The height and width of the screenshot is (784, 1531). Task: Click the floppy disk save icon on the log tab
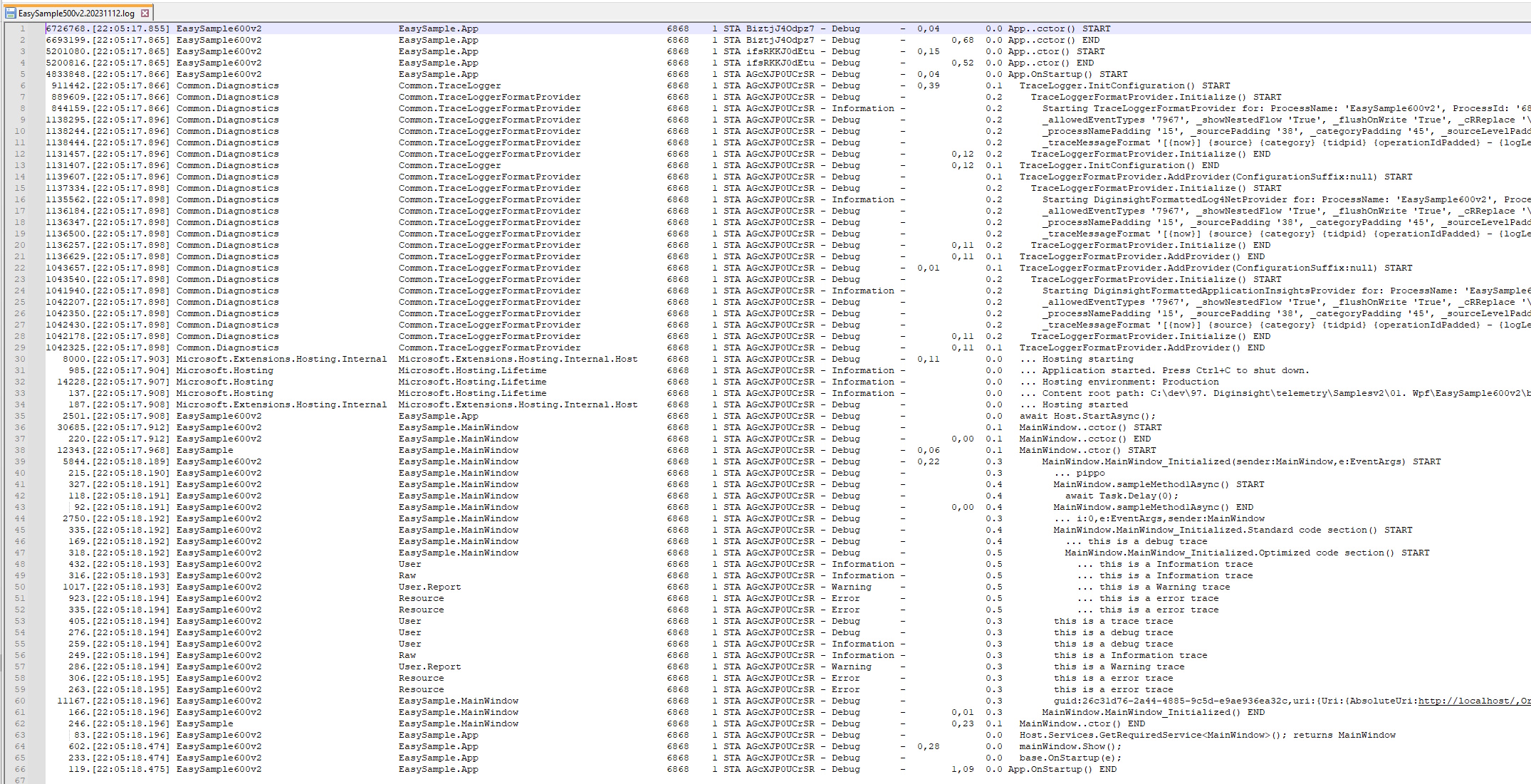[11, 12]
